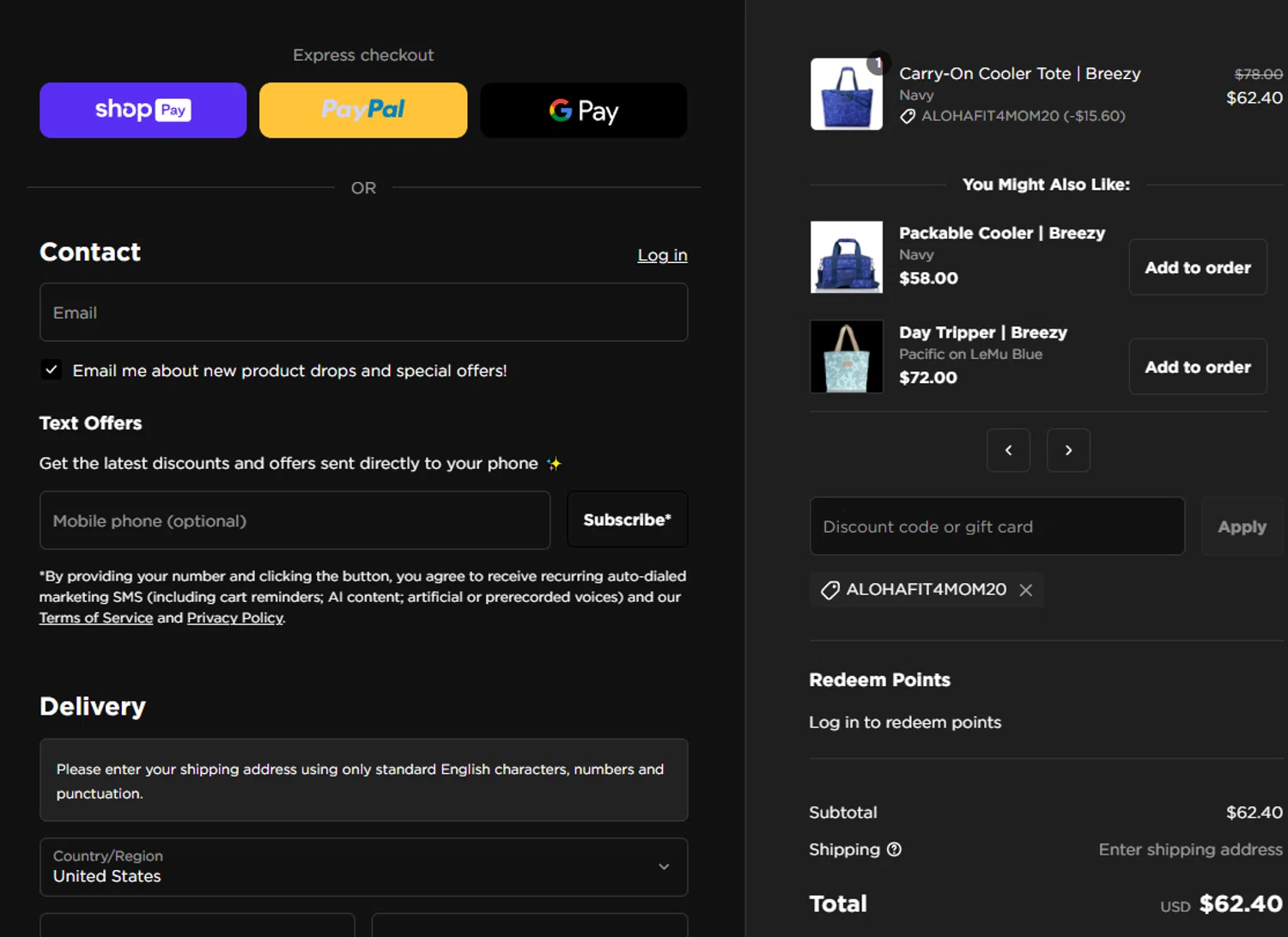Click the Carry-On Cooler Tote thumbnail
The height and width of the screenshot is (937, 1288).
pos(847,94)
